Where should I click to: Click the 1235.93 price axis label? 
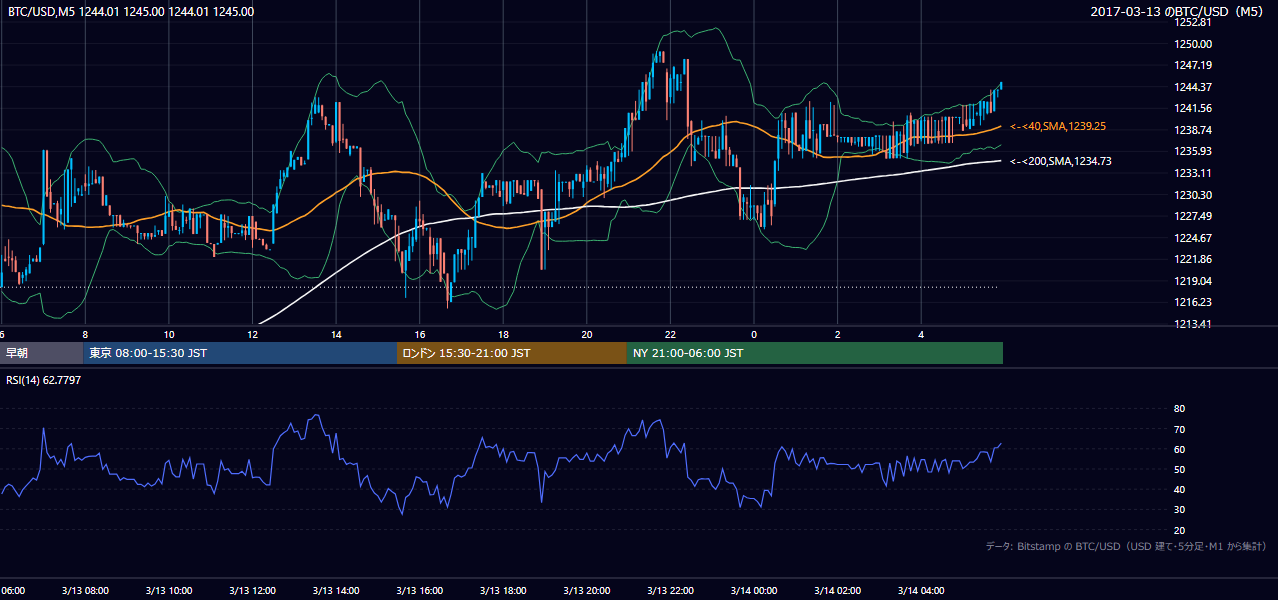point(1193,151)
